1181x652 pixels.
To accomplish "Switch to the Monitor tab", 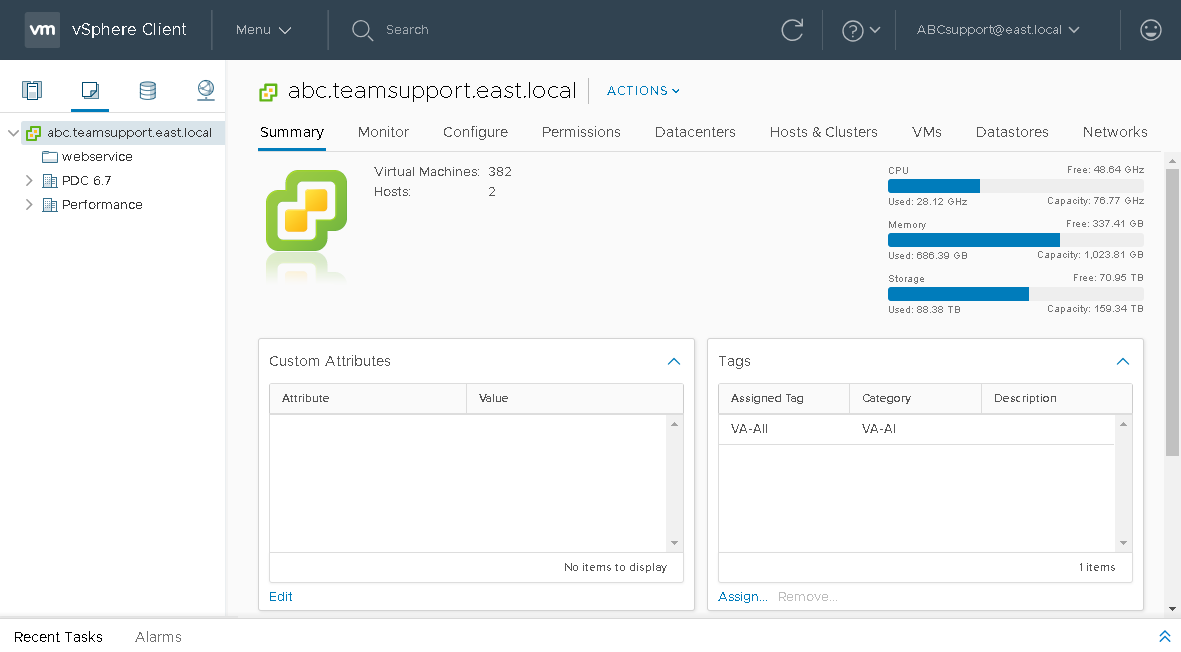I will coord(383,131).
